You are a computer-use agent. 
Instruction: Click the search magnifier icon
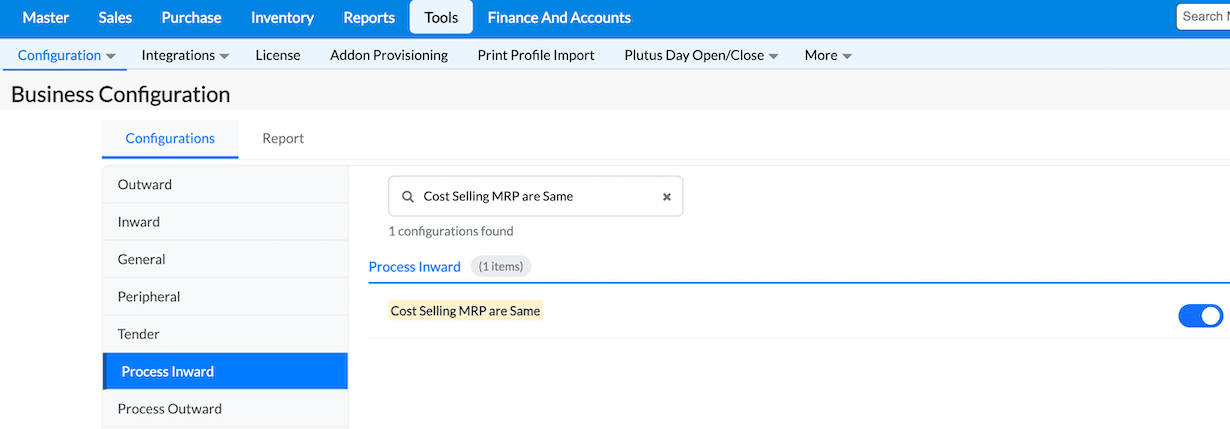407,197
